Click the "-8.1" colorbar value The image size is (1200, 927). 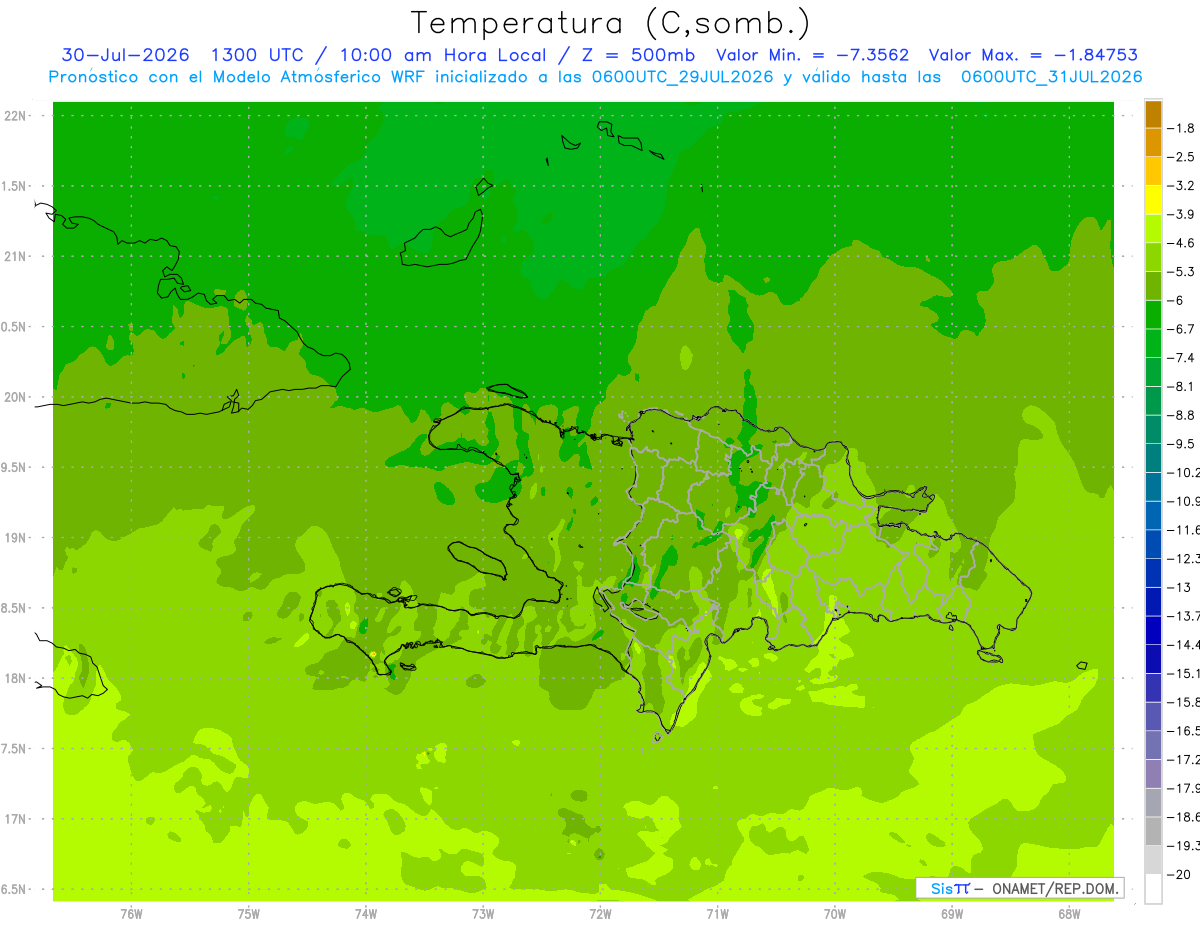[1181, 386]
